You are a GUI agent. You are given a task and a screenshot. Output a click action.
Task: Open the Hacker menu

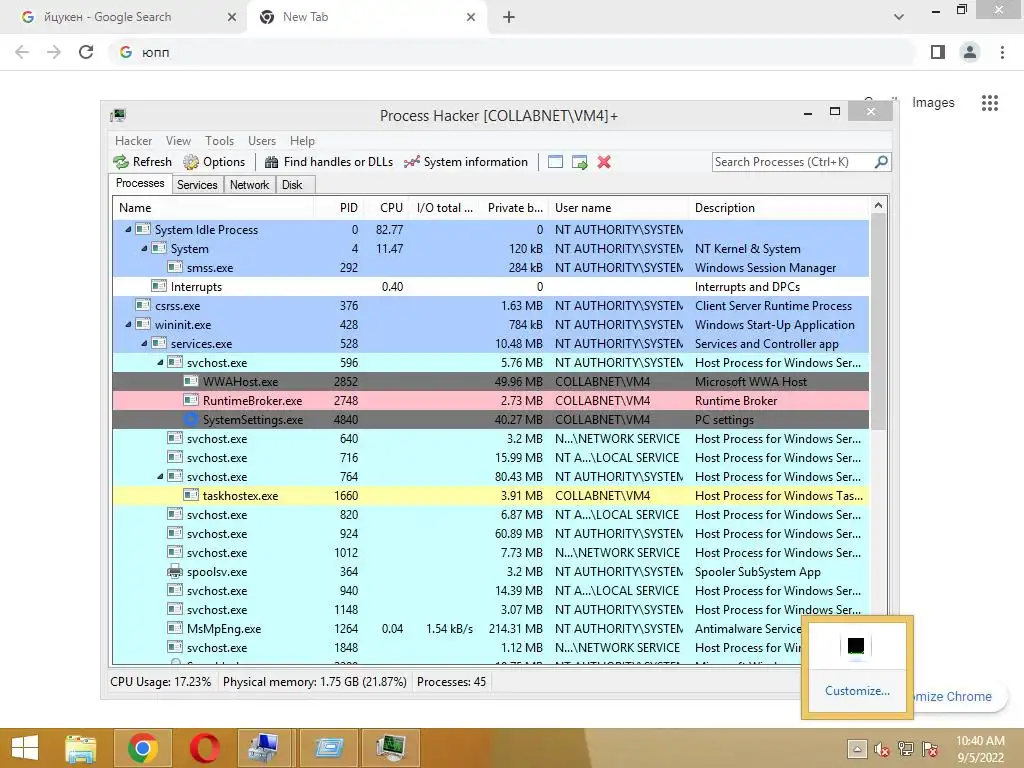133,140
